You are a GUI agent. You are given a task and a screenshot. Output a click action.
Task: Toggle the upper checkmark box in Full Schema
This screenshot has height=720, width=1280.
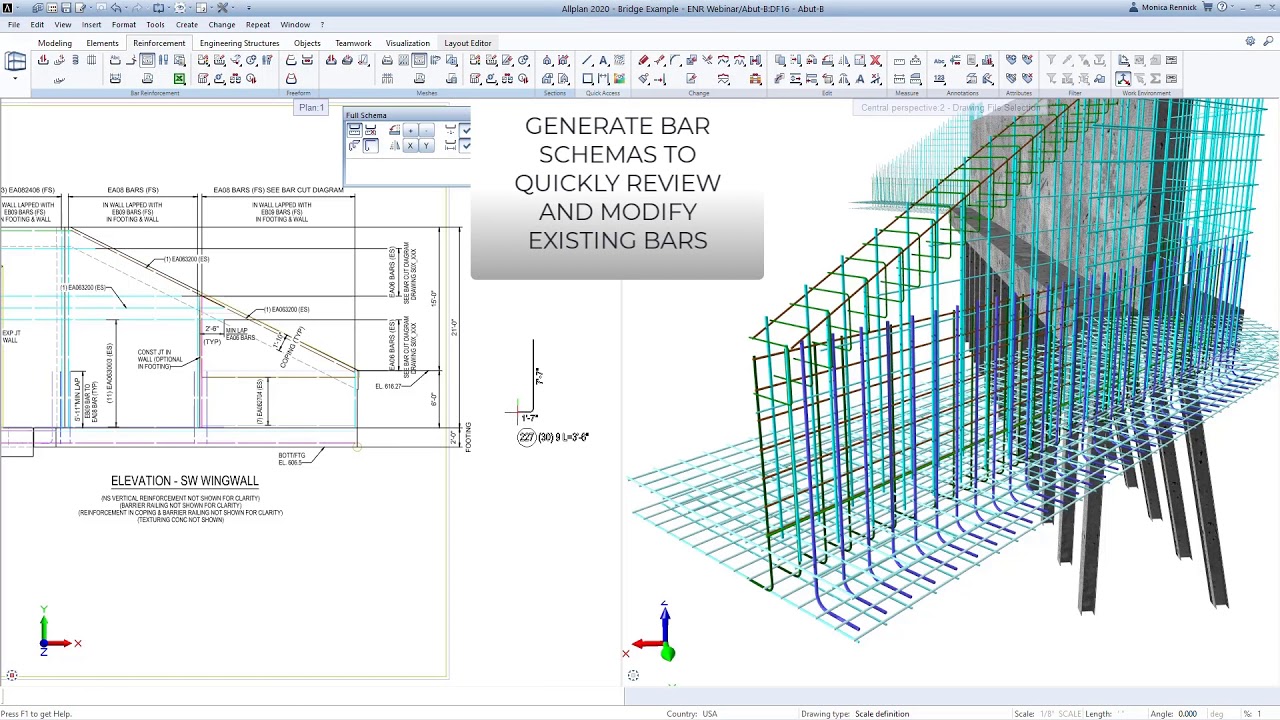click(466, 130)
